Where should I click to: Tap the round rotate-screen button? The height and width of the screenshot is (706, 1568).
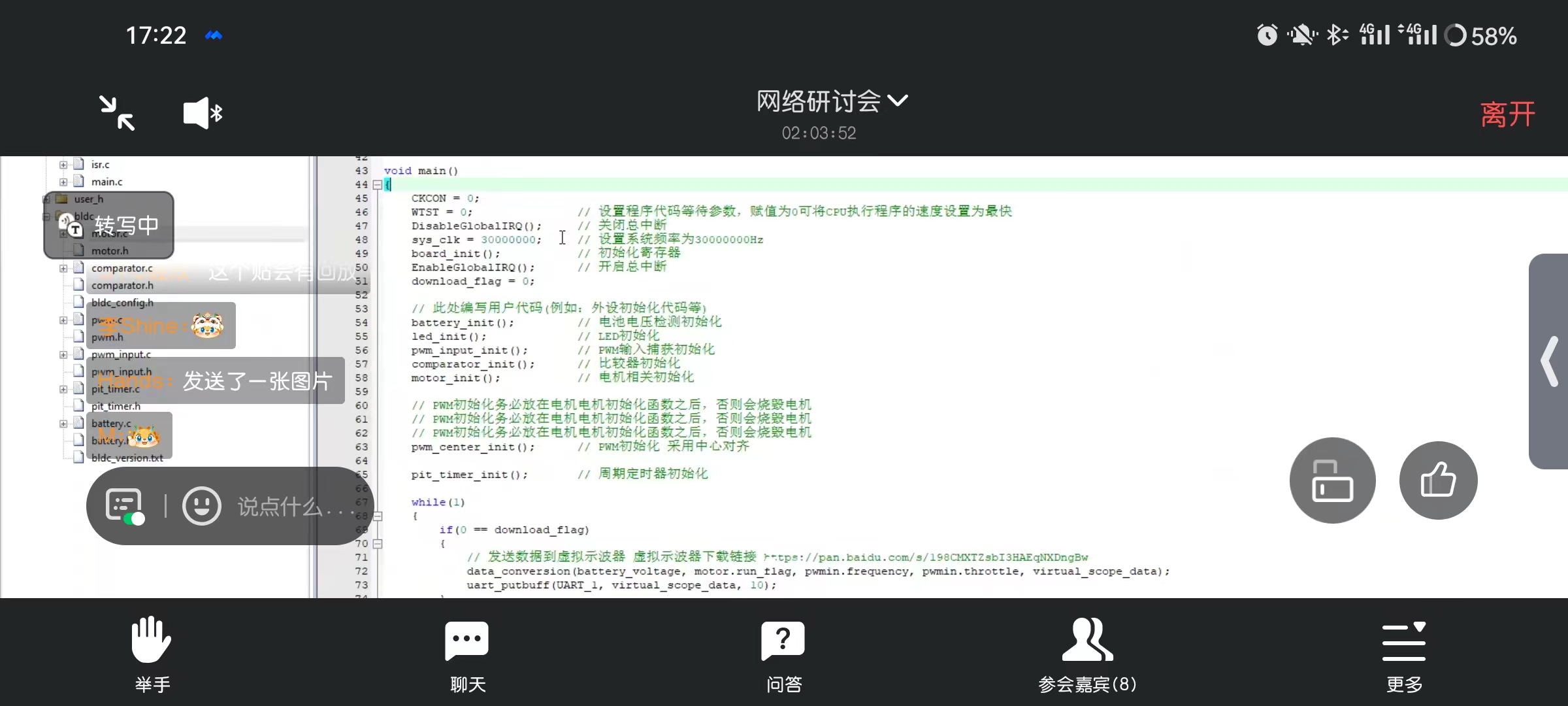(1332, 480)
